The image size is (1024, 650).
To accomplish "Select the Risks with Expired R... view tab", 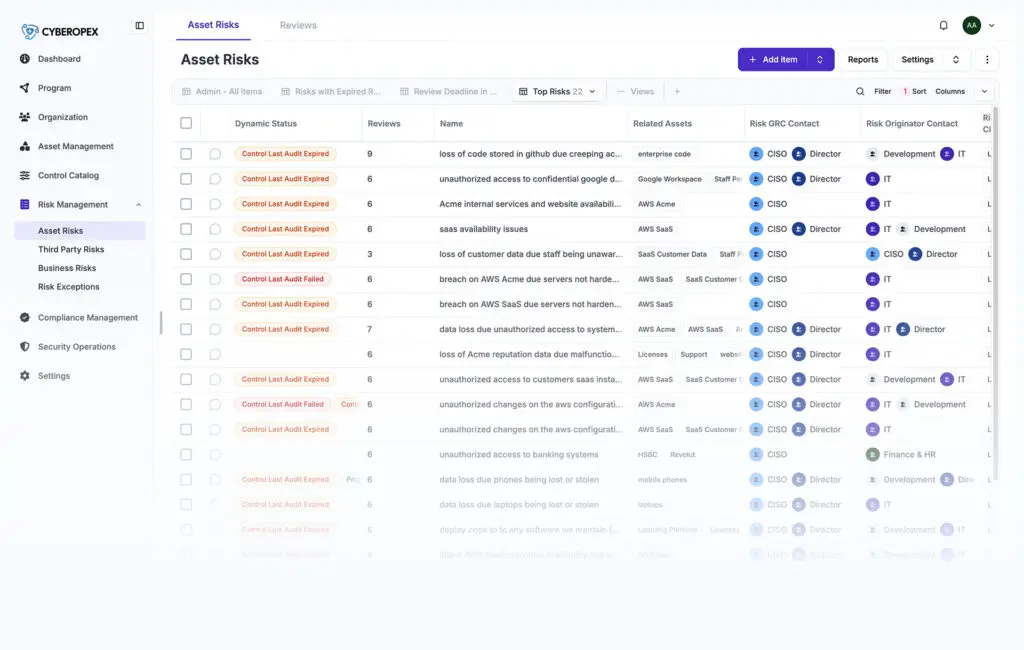I will pyautogui.click(x=331, y=91).
